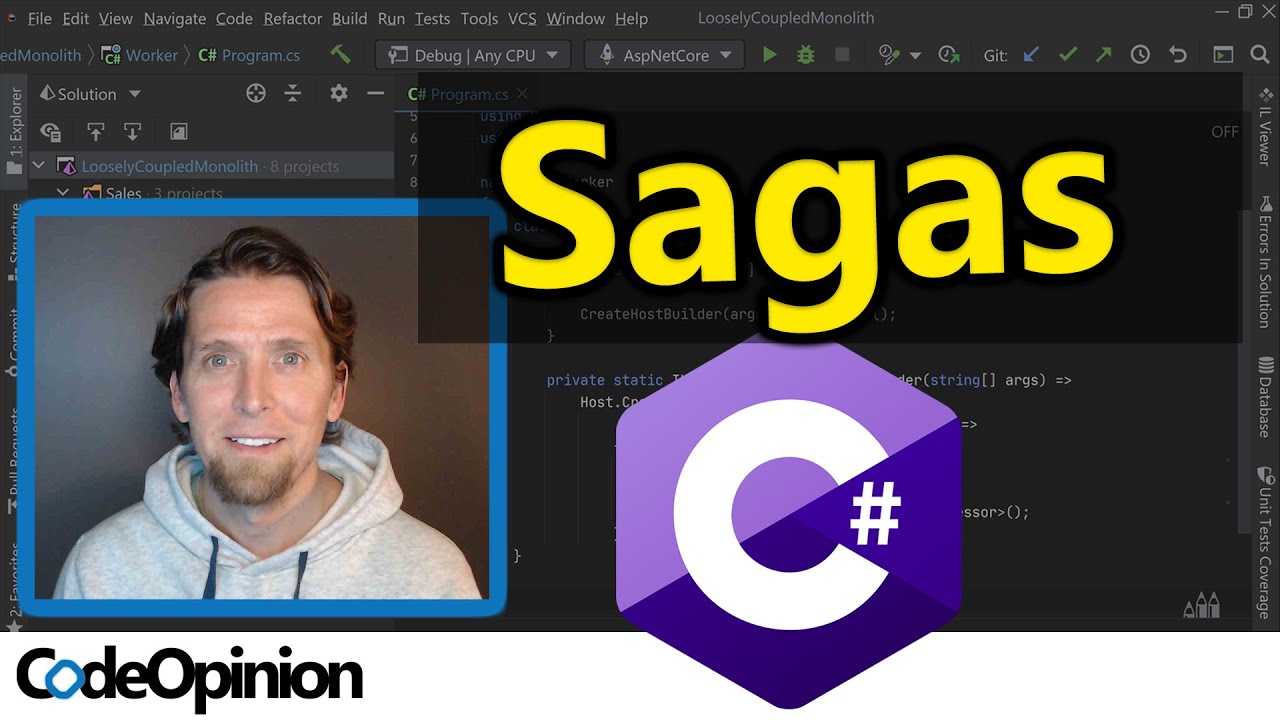Select LooselyCoupledMonolith in the solution tree
Image resolution: width=1280 pixels, height=720 pixels.
[x=170, y=166]
